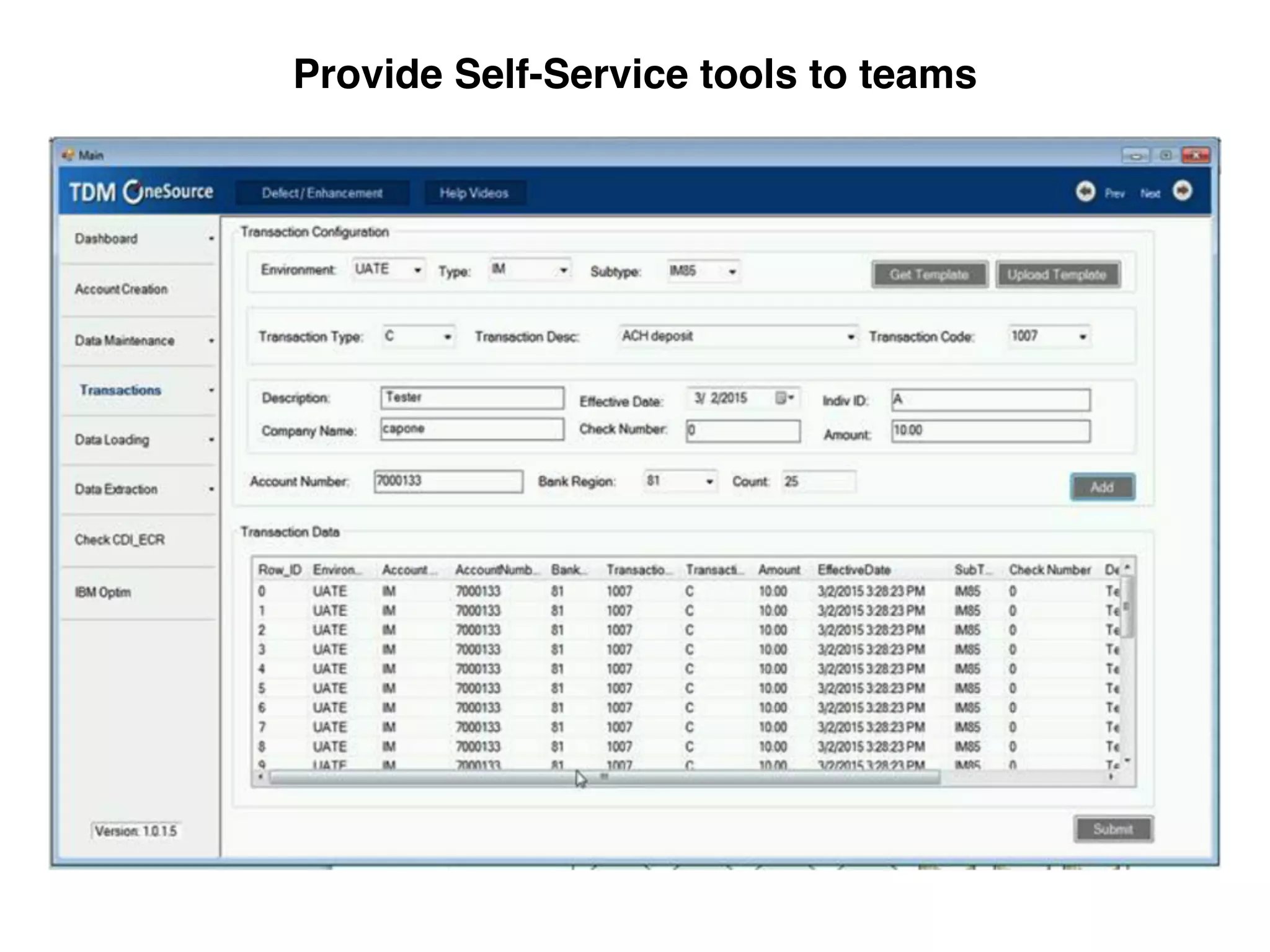Screen dimensions: 1270x952
Task: Click the Description field containing Tester
Action: pyautogui.click(x=472, y=398)
